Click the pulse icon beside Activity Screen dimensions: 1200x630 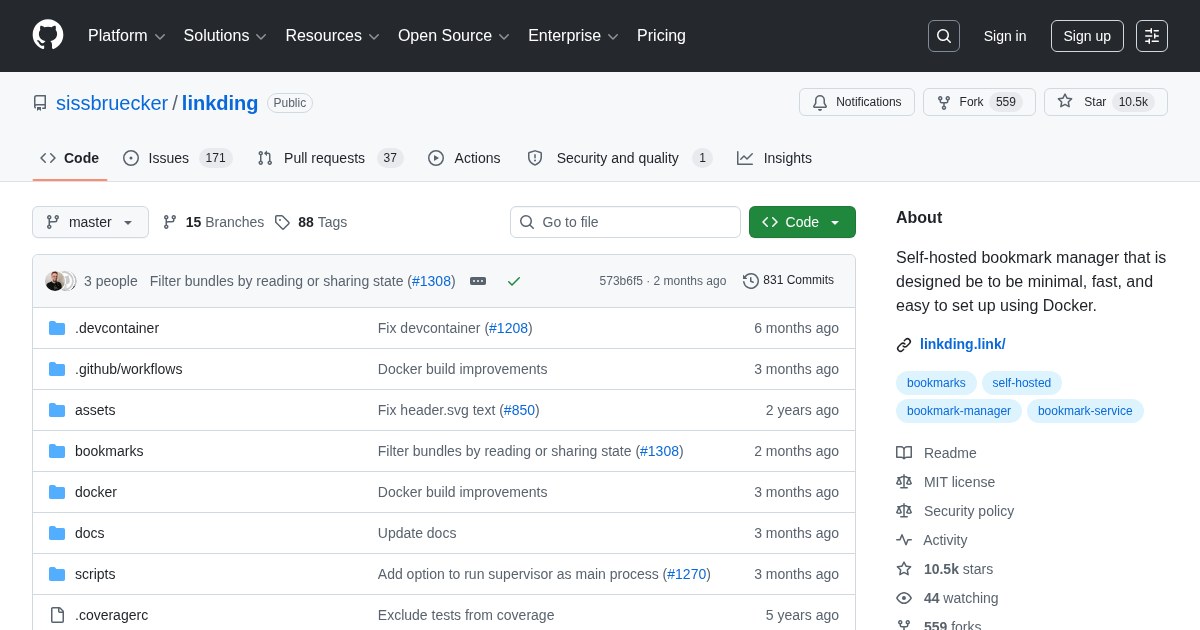(904, 540)
